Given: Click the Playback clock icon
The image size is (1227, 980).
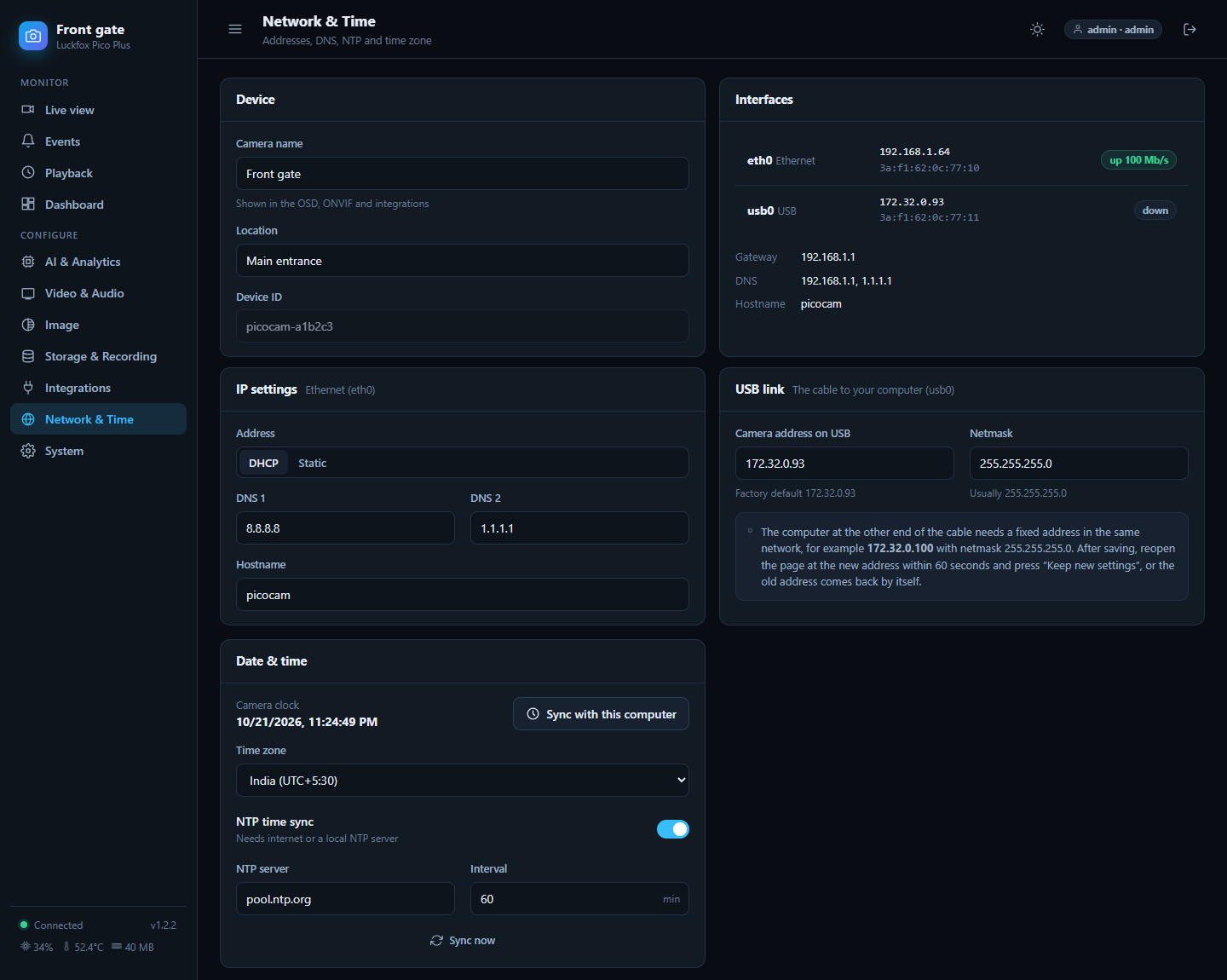Looking at the screenshot, I should pos(28,173).
